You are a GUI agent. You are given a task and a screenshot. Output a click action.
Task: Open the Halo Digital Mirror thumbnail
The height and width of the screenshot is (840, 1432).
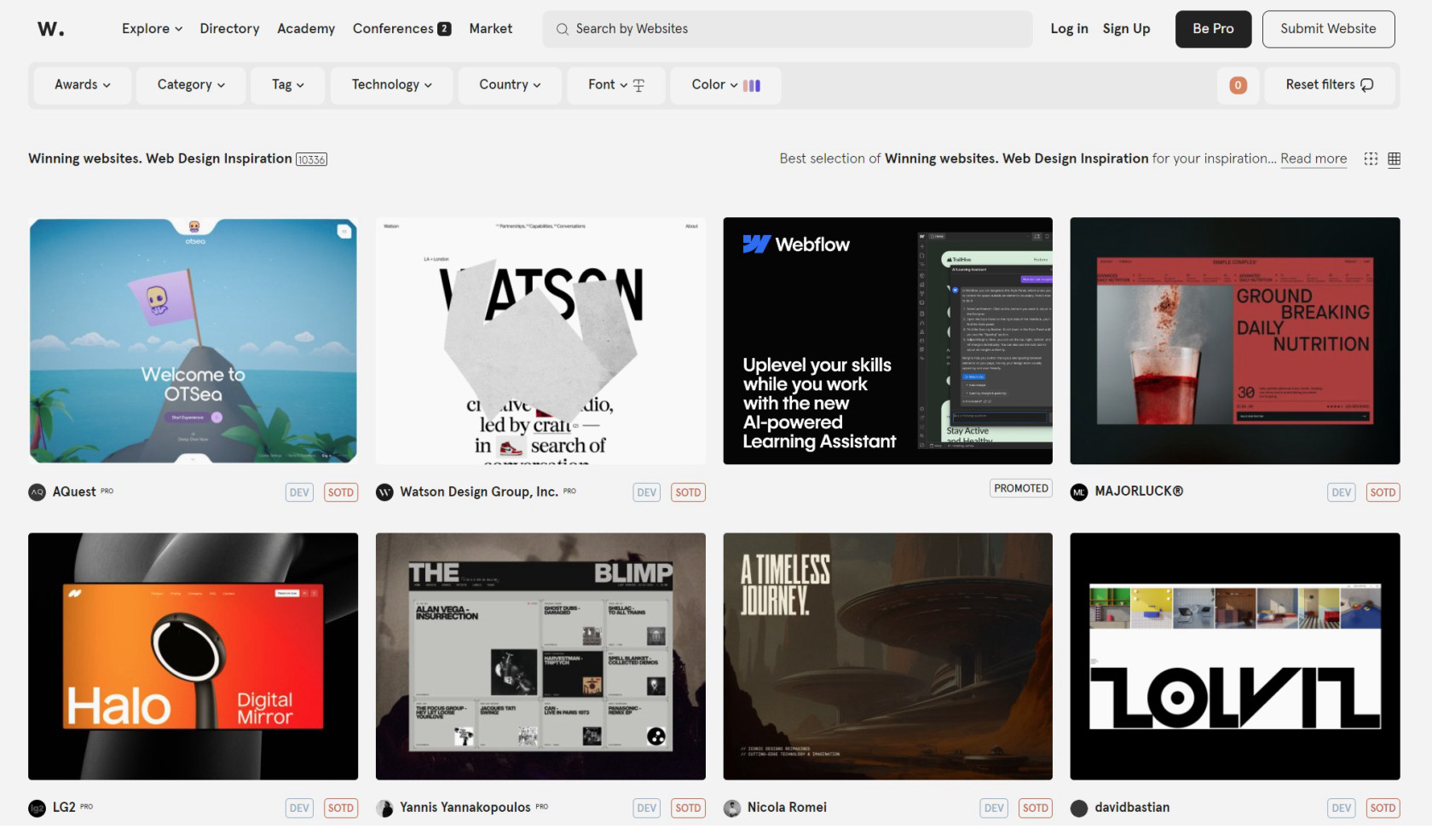(193, 657)
